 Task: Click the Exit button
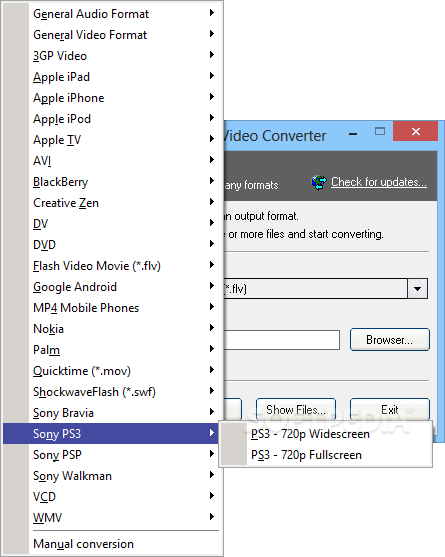pyautogui.click(x=390, y=410)
